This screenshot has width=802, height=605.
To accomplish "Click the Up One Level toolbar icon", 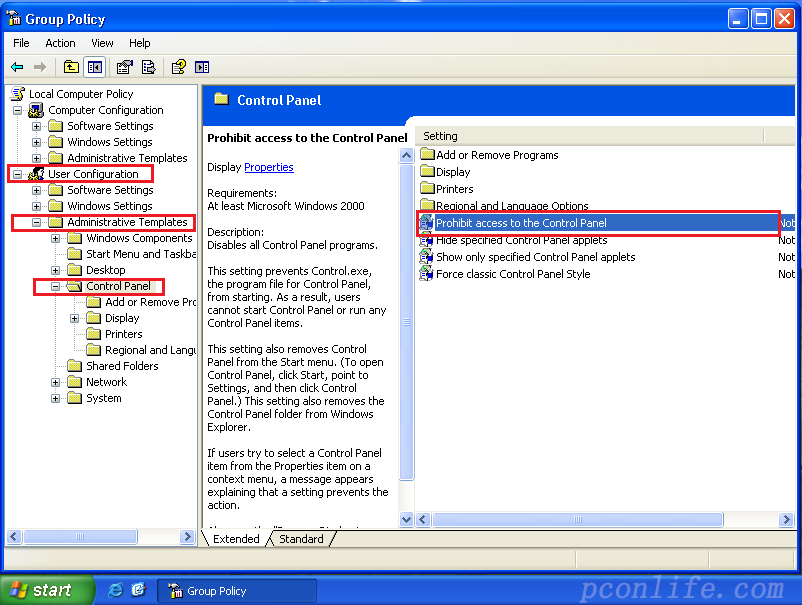I will coord(71,67).
